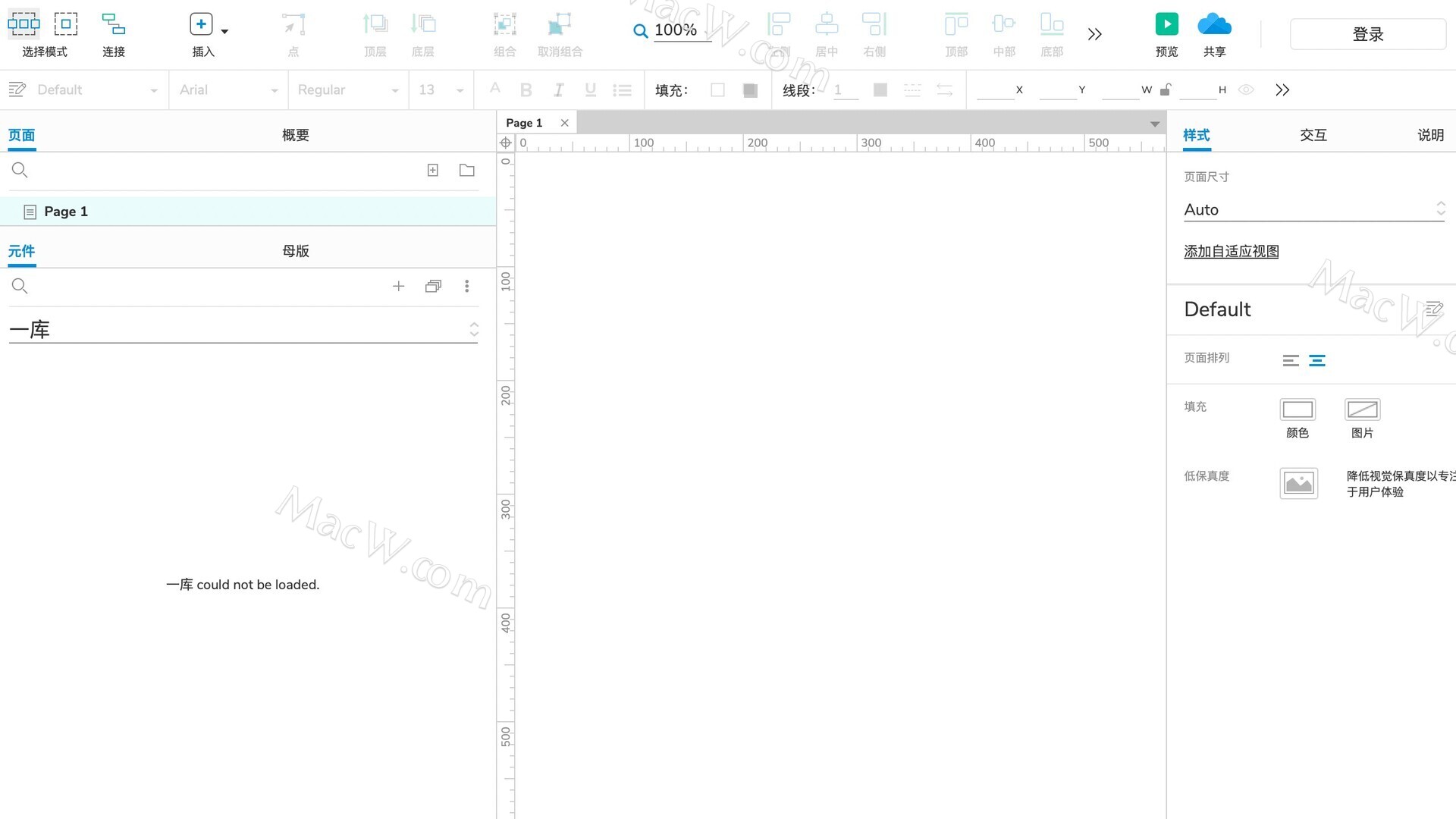1456x819 pixels.
Task: Activate the 连接 connector tool
Action: 114,34
